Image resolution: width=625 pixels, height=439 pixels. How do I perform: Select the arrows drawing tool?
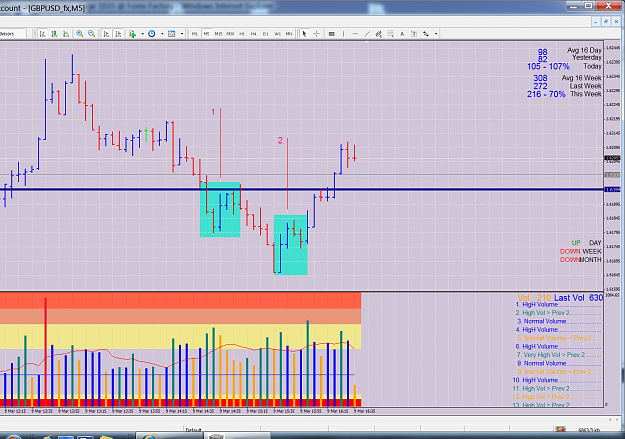click(426, 34)
